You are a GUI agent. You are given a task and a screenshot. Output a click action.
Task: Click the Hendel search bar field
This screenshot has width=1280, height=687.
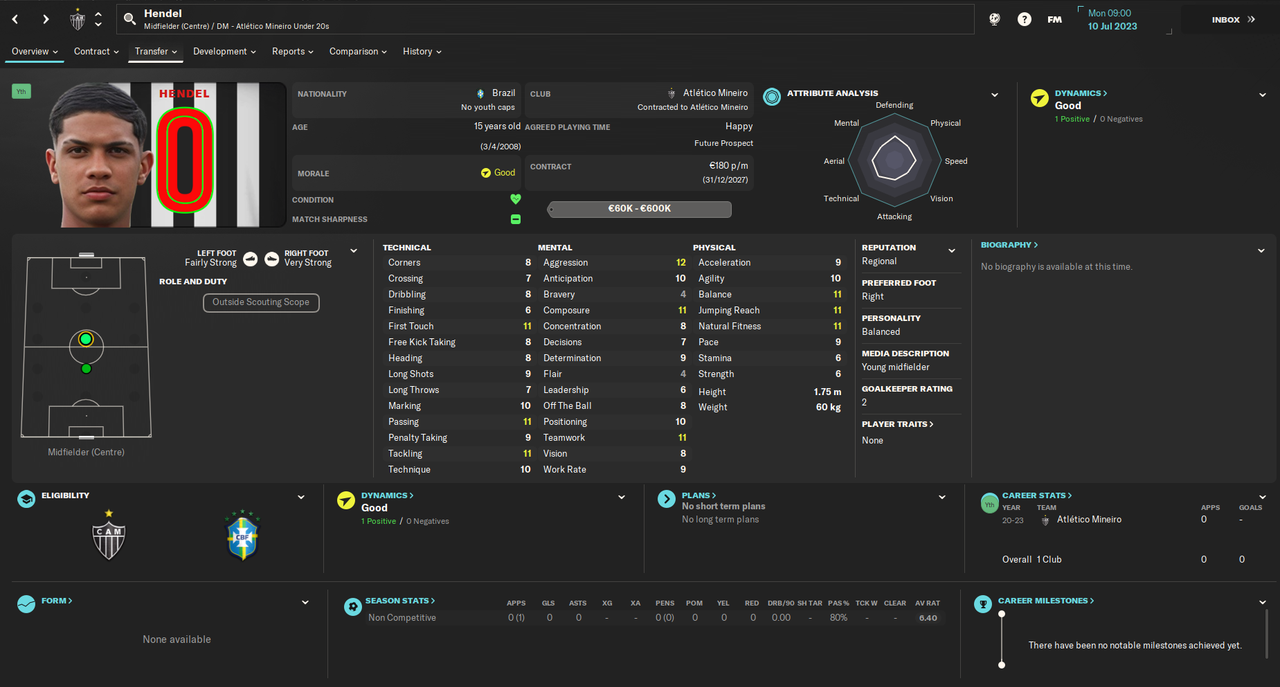pos(546,19)
